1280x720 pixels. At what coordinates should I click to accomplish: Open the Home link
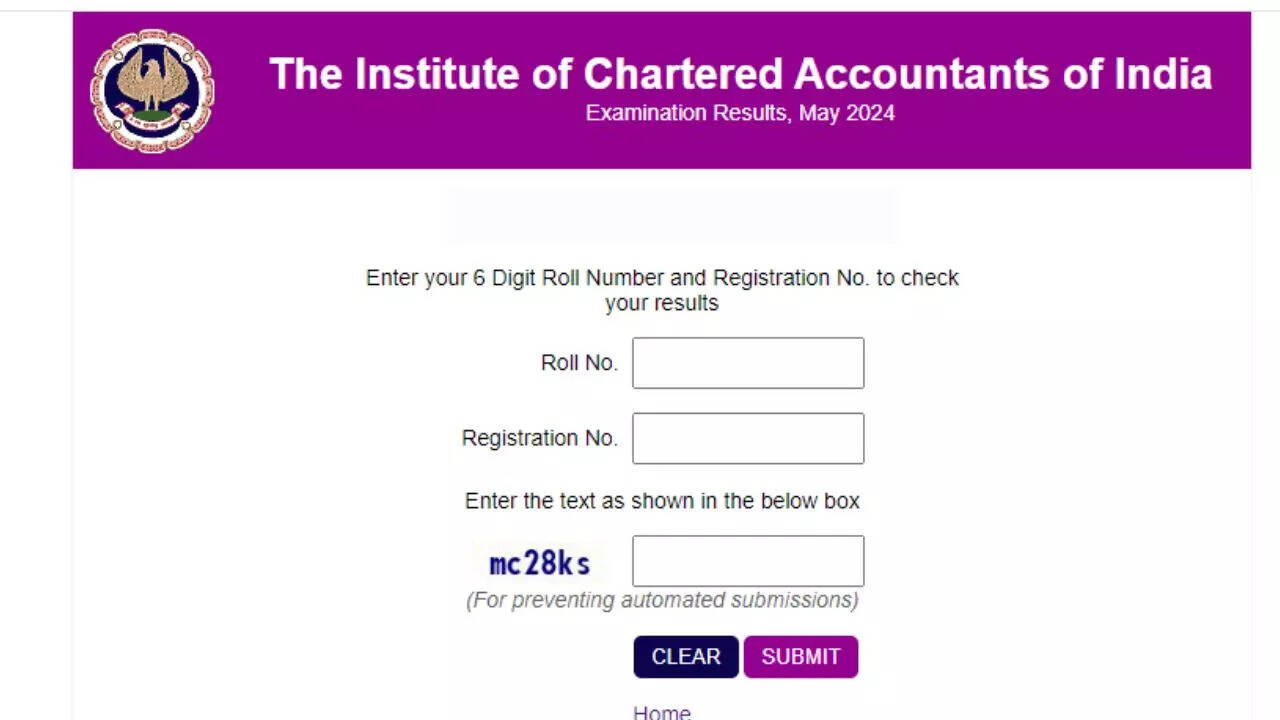pyautogui.click(x=661, y=712)
